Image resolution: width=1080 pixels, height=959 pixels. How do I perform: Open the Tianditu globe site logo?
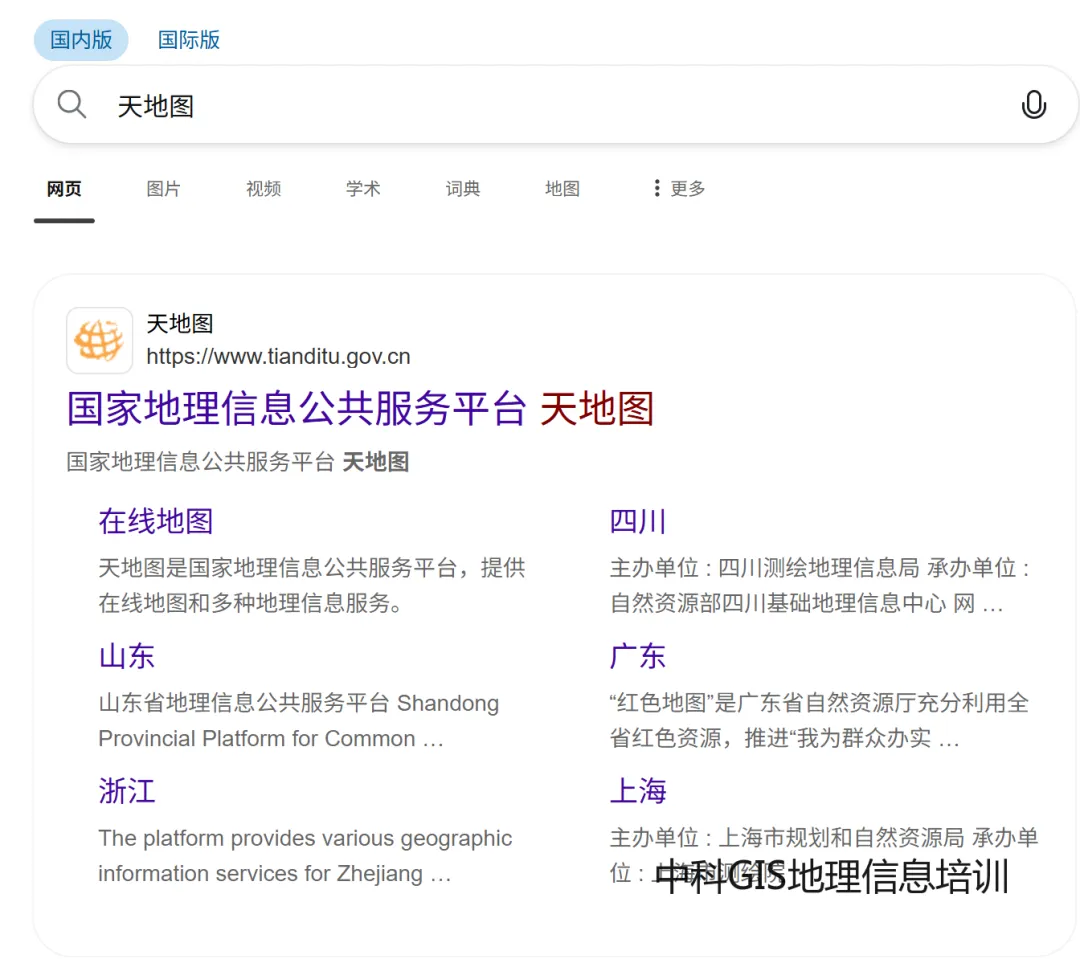click(x=99, y=340)
